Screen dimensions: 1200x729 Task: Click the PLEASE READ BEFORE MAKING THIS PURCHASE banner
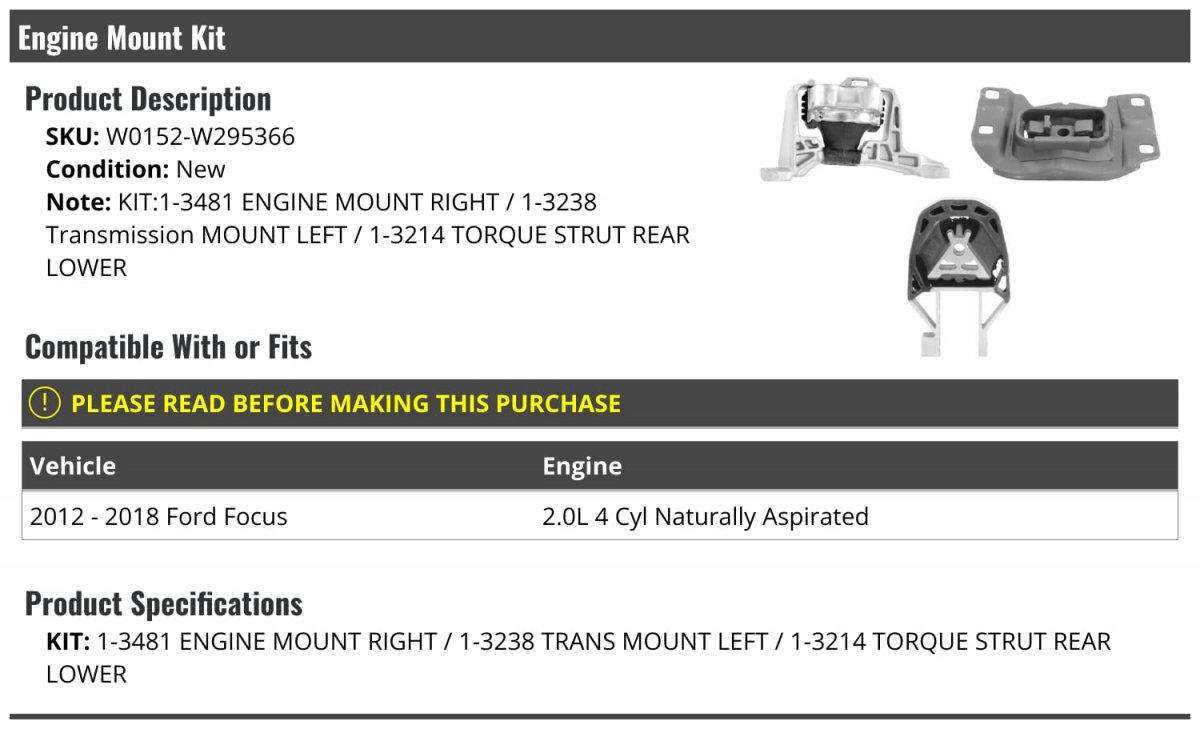[346, 404]
